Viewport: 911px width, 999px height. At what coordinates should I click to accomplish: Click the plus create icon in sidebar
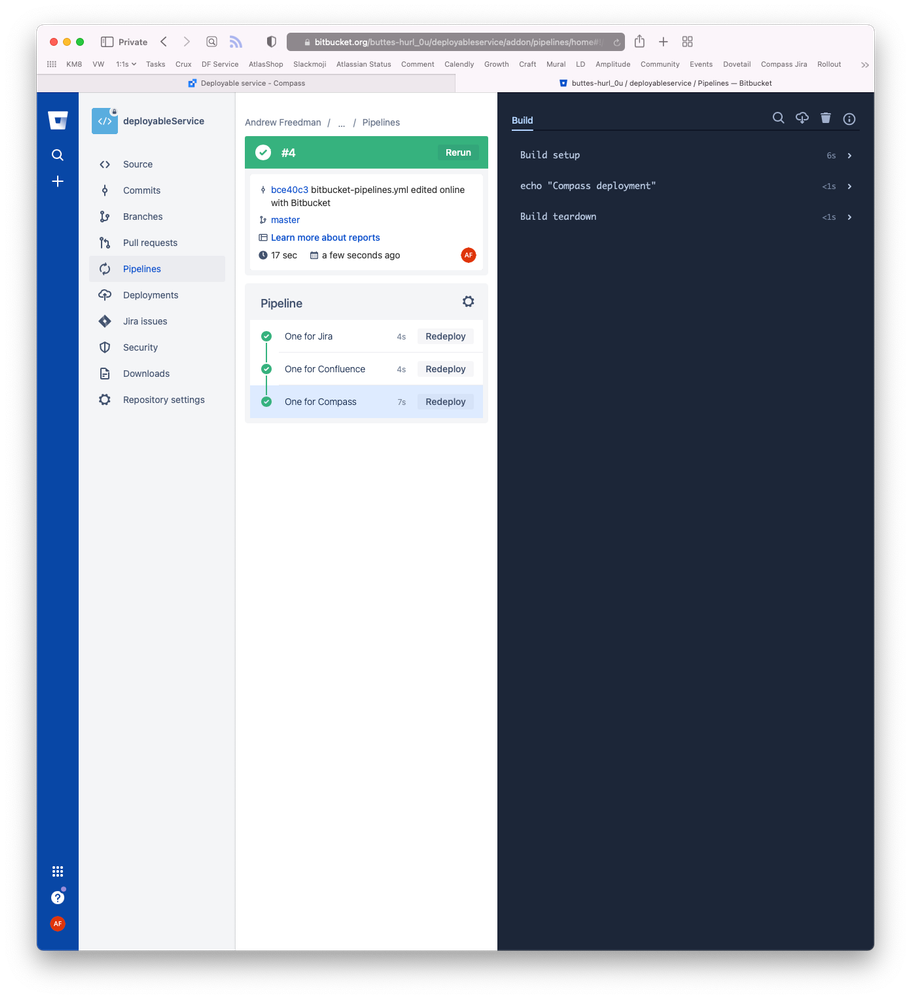coord(57,182)
